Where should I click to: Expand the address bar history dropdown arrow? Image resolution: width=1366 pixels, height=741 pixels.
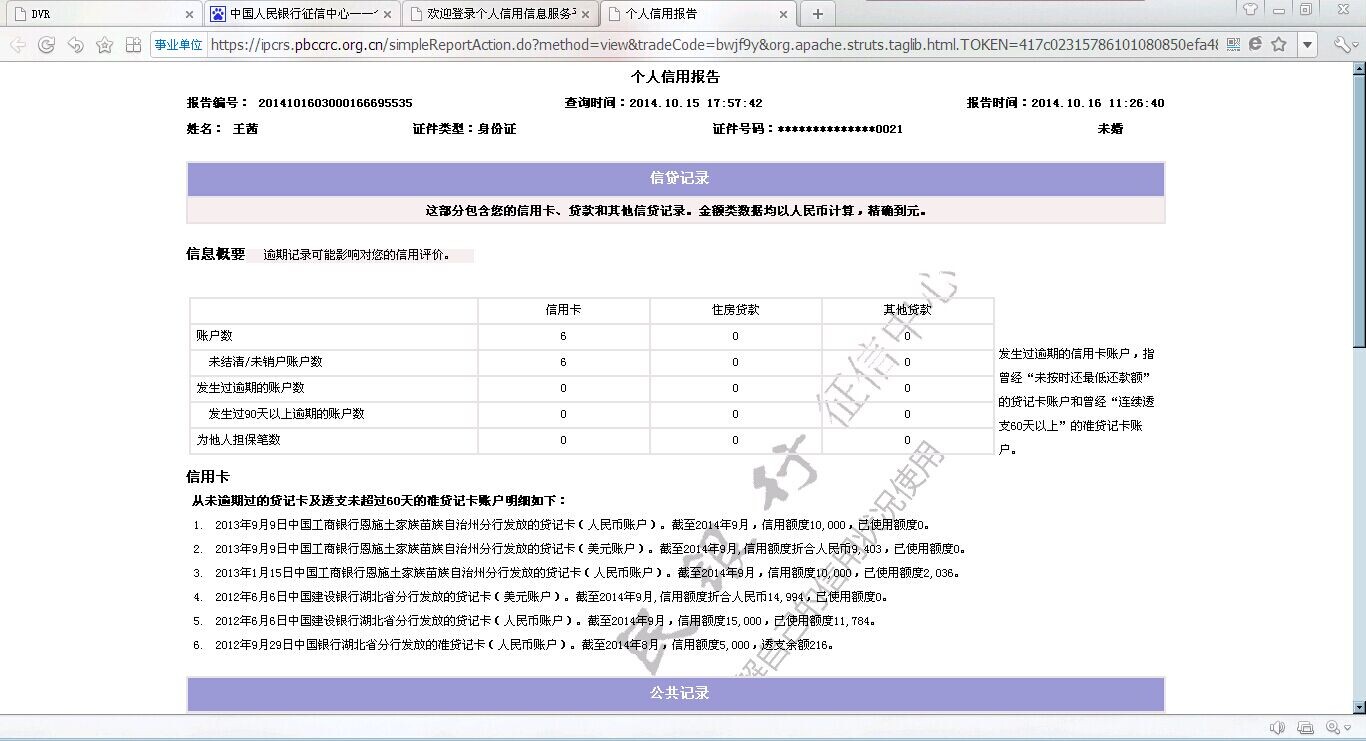point(1307,45)
